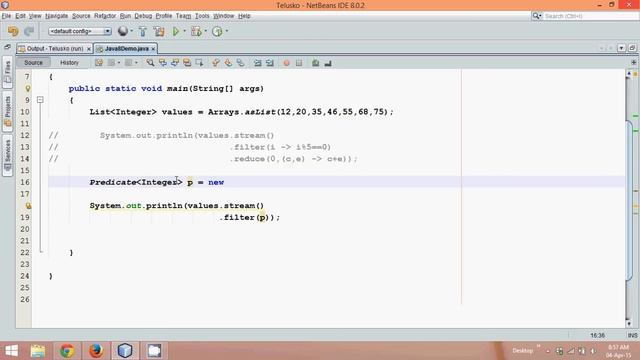Screen dimensions: 640x360
Task: Open the Projects side panel
Action: tap(7, 111)
